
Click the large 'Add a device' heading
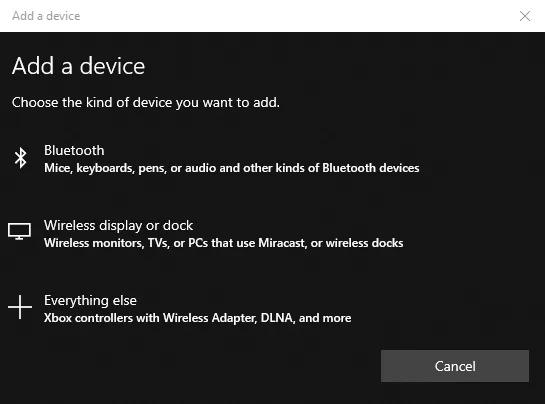[78, 66]
